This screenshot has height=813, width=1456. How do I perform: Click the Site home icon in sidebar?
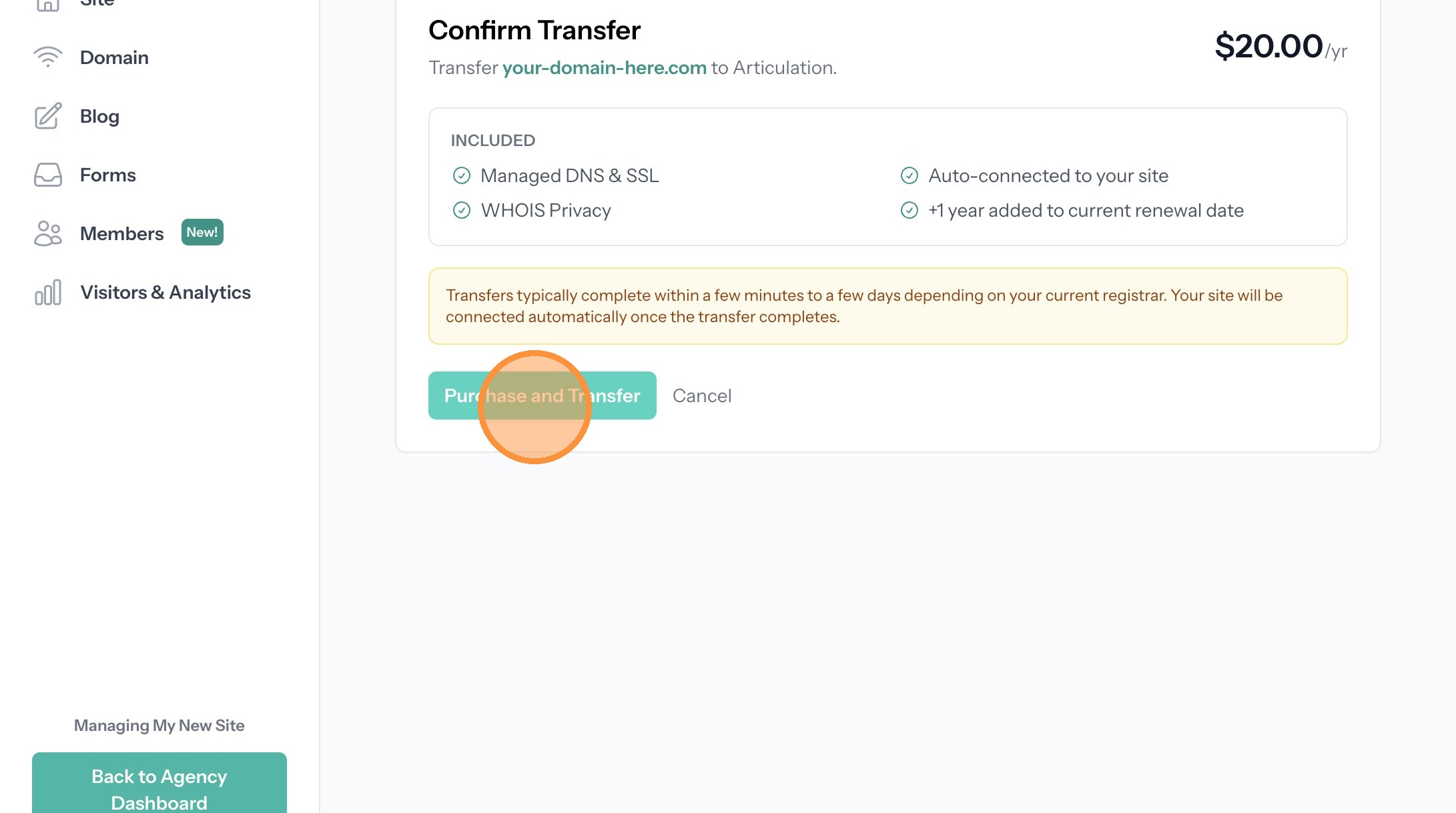point(47,4)
